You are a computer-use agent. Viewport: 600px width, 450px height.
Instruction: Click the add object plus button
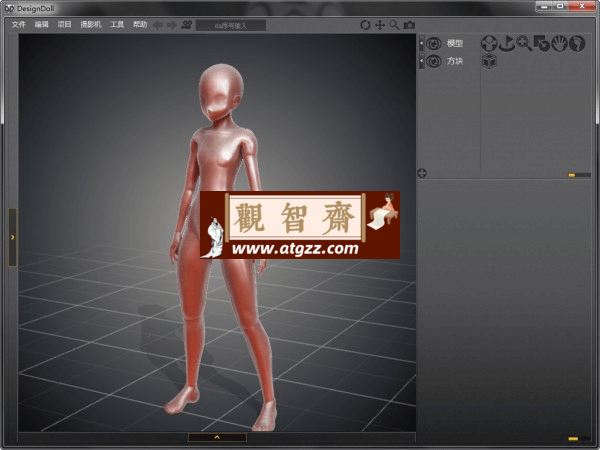click(x=422, y=173)
